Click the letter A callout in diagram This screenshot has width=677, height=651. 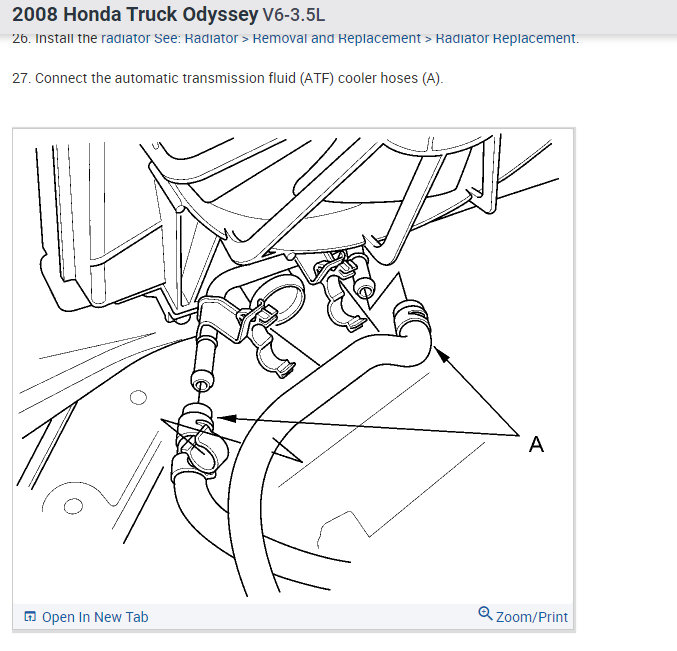536,444
